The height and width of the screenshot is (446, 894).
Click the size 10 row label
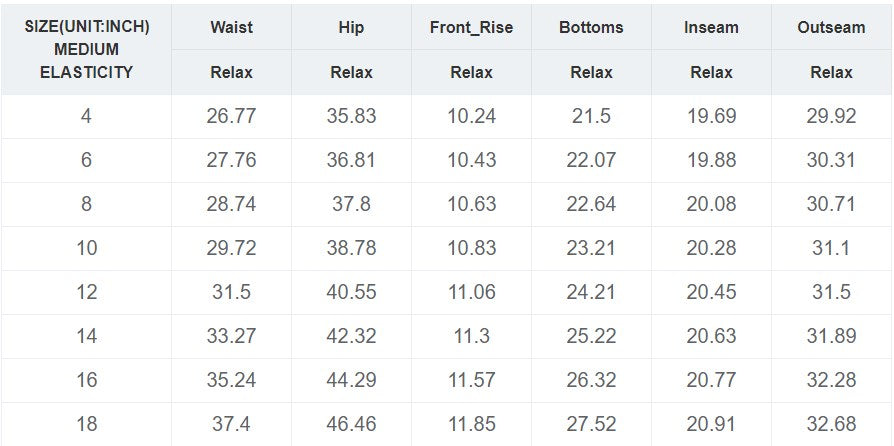pos(86,248)
